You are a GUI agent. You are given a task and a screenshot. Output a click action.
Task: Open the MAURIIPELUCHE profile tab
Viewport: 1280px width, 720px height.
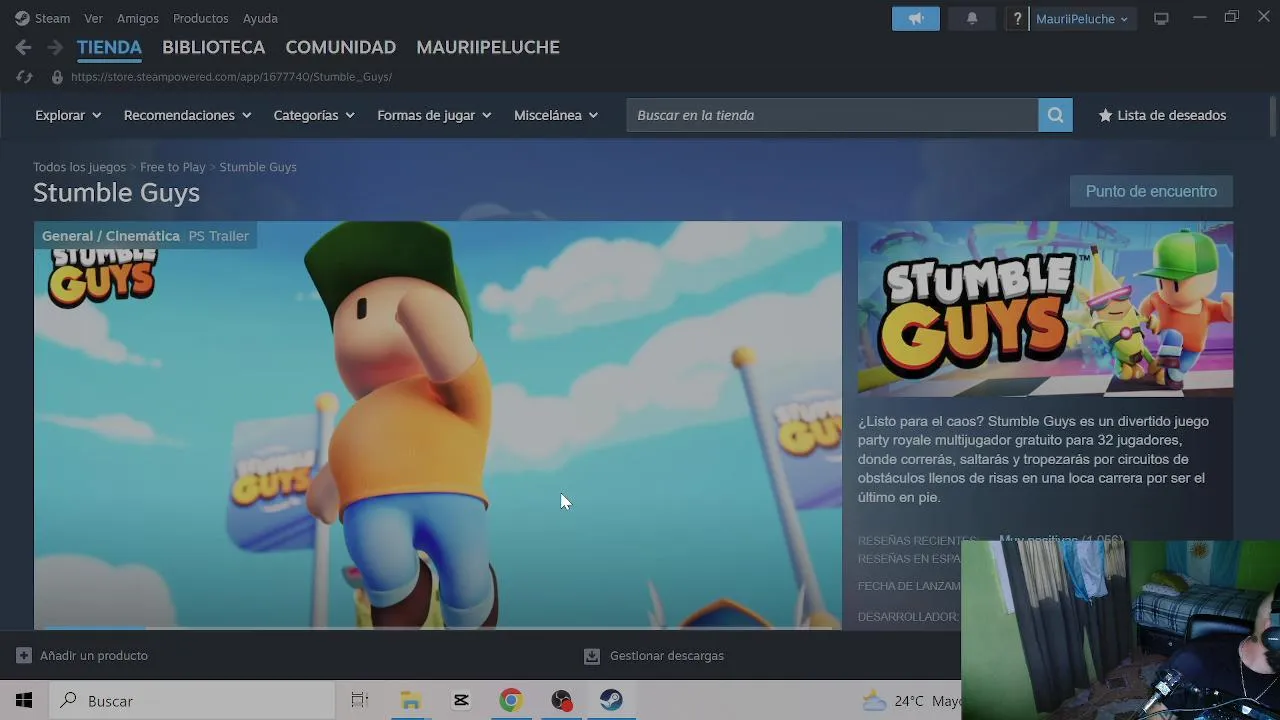click(x=487, y=47)
